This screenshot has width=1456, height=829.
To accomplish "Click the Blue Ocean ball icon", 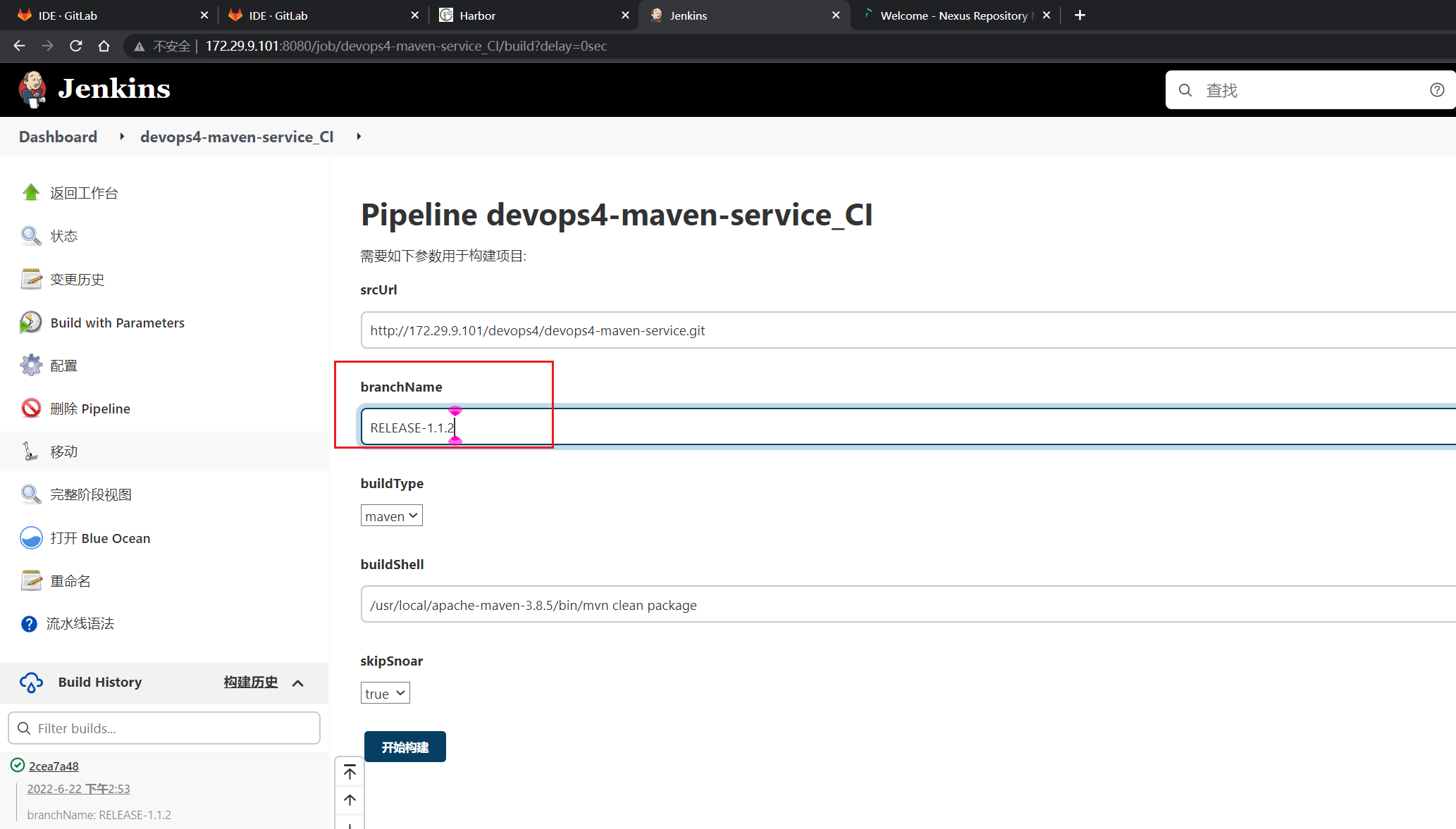I will click(x=31, y=537).
